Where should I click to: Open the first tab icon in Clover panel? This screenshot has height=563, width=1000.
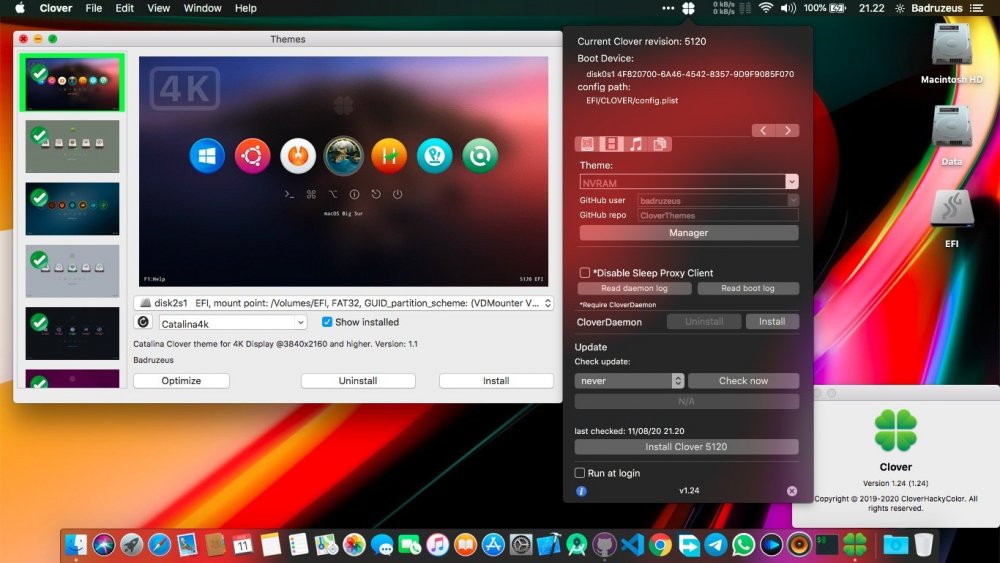[587, 144]
